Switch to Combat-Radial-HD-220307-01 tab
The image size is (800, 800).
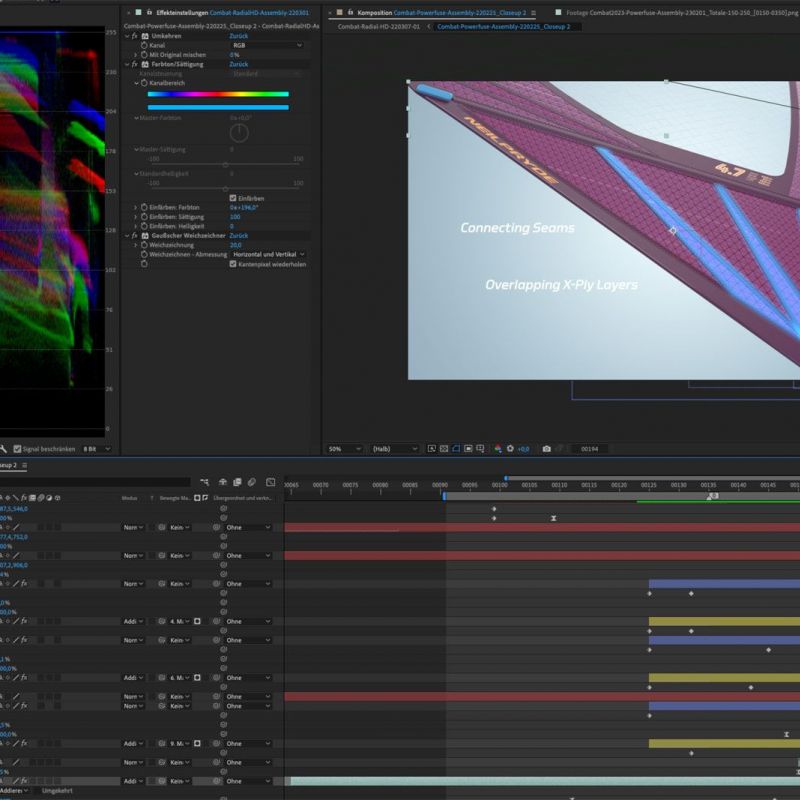tap(378, 26)
